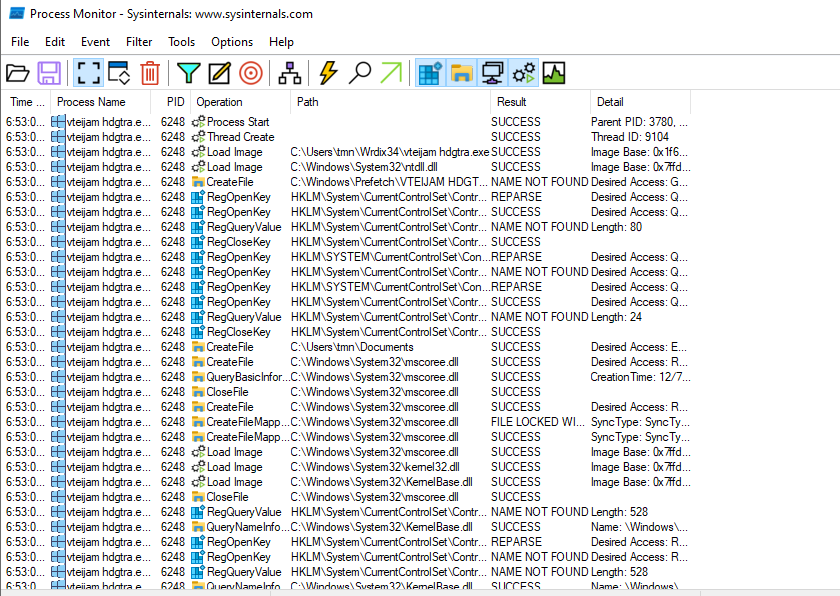This screenshot has height=596, width=840.
Task: Toggle Show Registry Activity
Action: pos(430,73)
